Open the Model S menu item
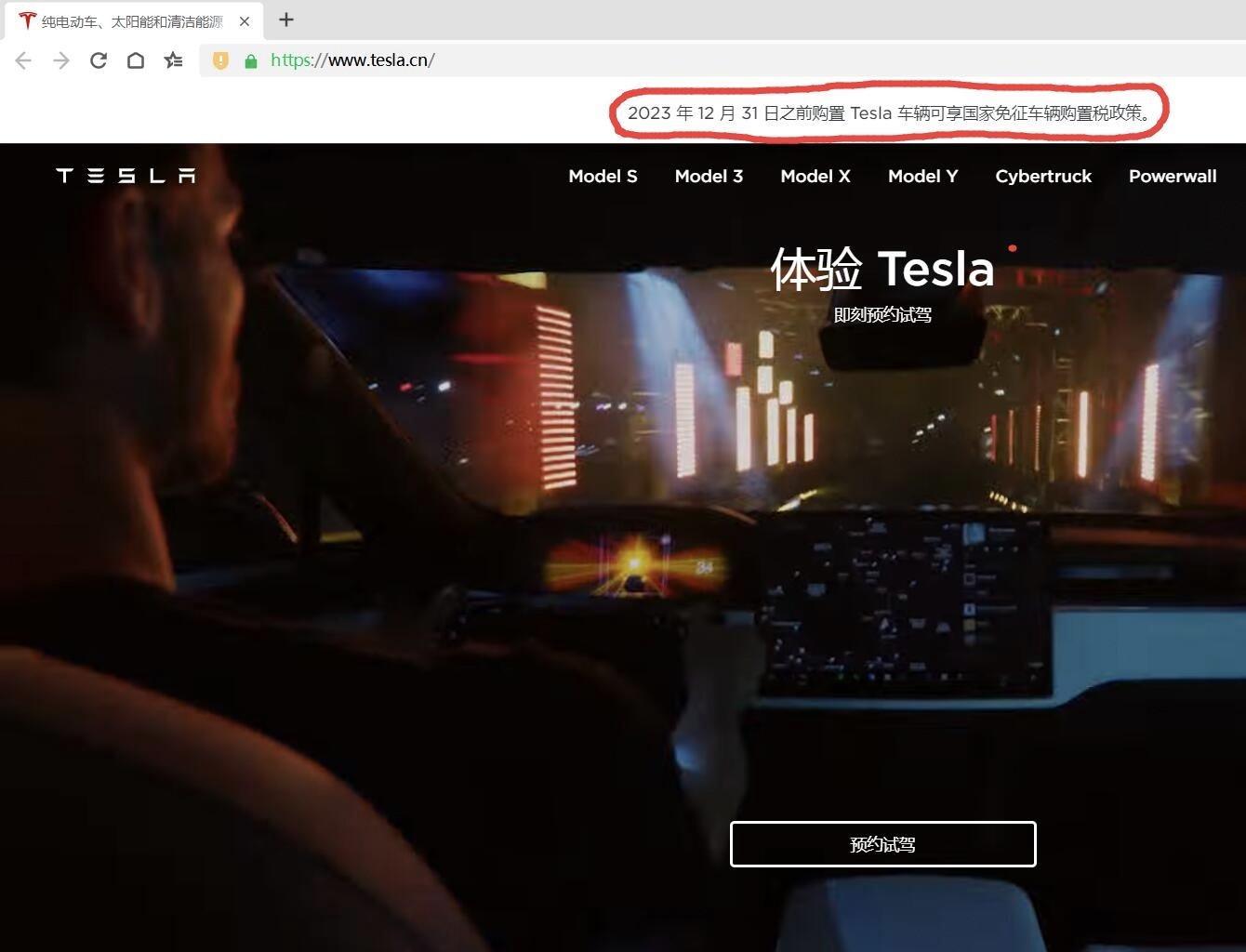Image resolution: width=1246 pixels, height=952 pixels. [603, 176]
